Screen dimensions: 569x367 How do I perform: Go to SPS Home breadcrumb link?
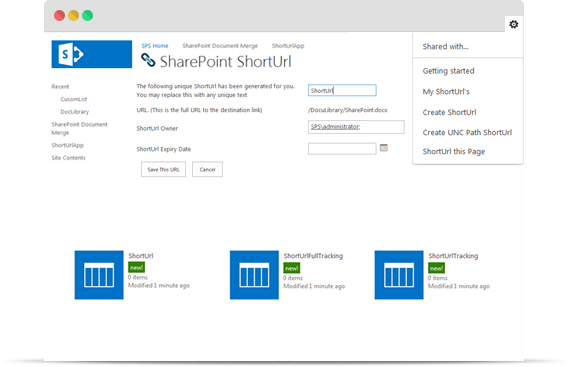click(x=155, y=46)
